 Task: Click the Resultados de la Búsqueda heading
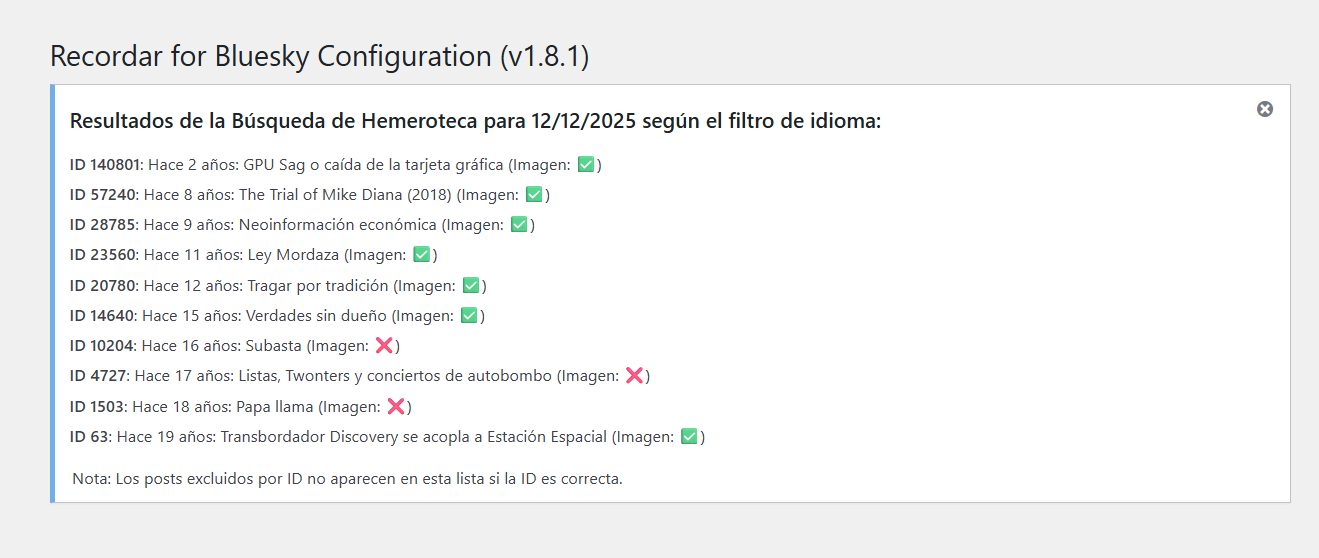pyautogui.click(x=475, y=122)
